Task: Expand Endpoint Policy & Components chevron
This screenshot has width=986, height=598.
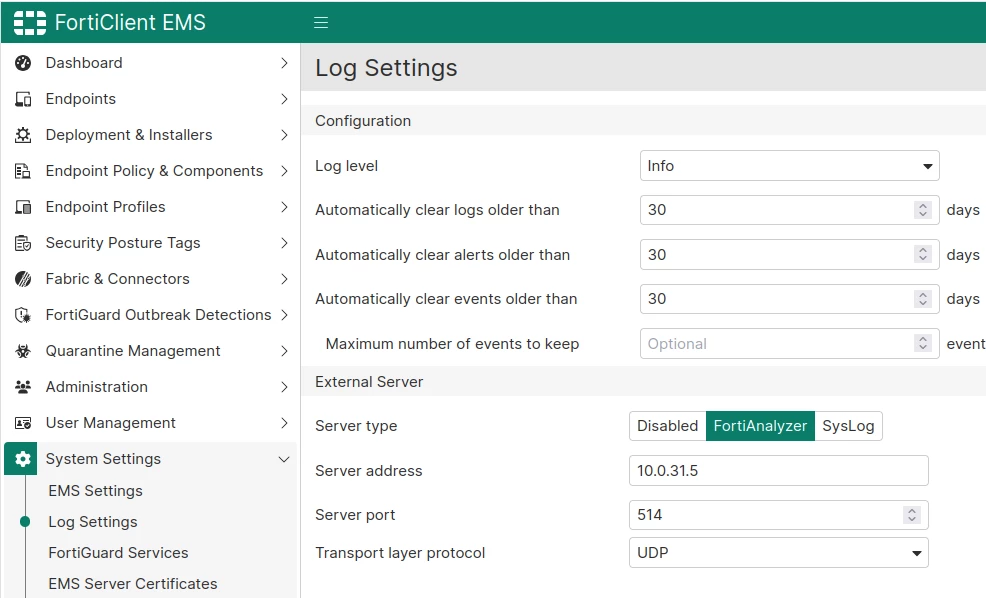Action: pyautogui.click(x=284, y=171)
